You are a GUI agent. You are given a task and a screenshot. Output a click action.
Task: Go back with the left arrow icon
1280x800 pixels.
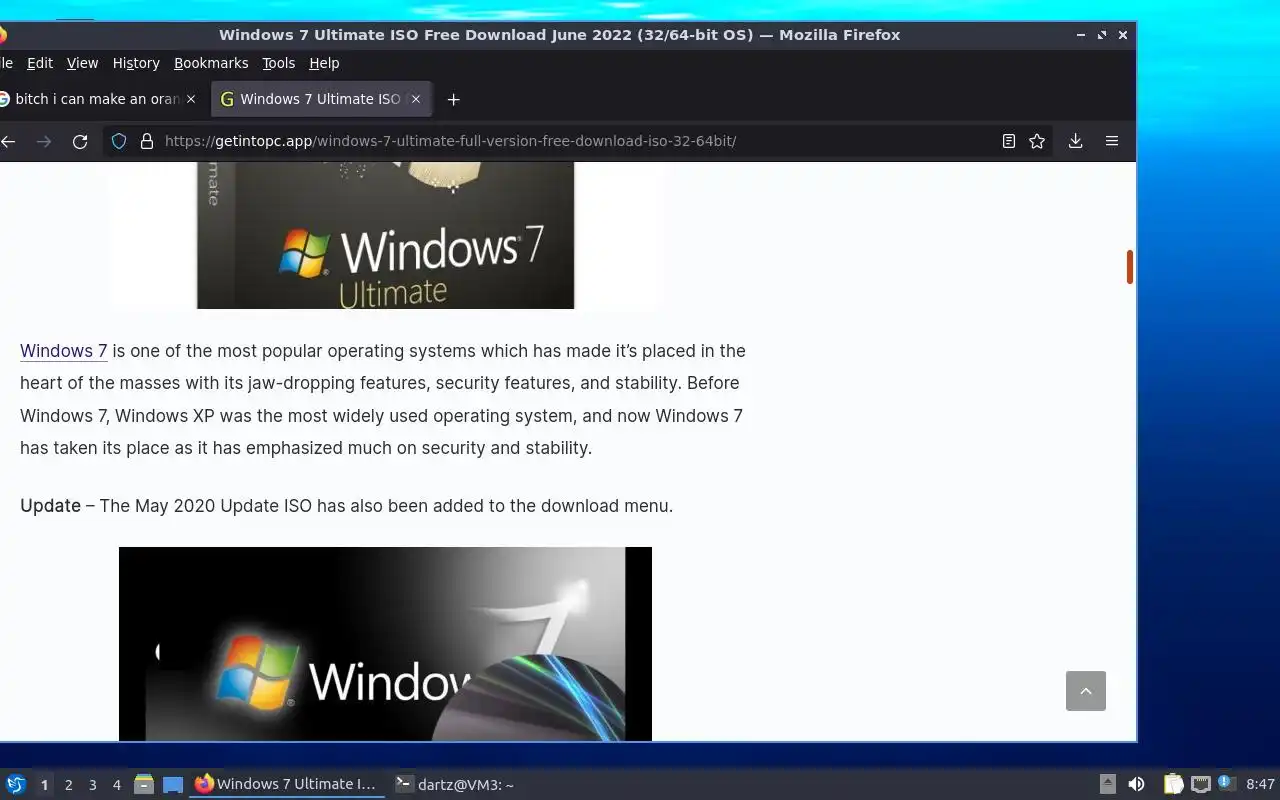[x=8, y=141]
